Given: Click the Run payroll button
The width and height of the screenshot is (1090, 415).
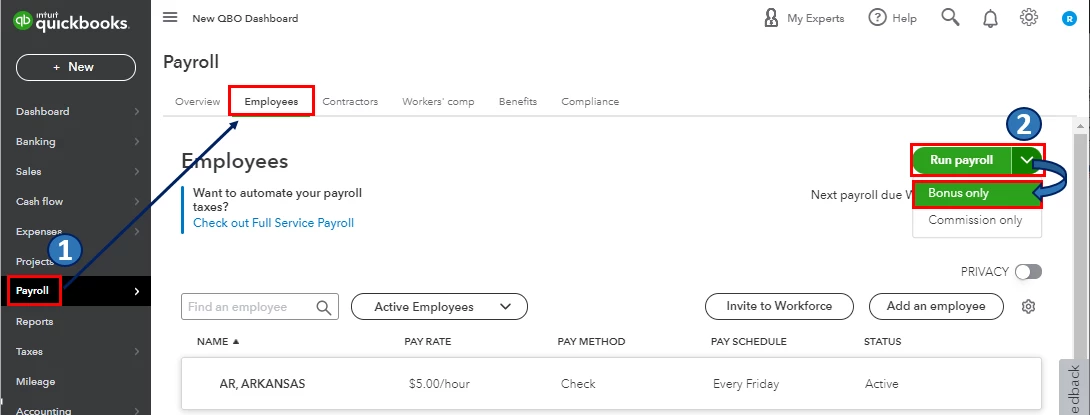Looking at the screenshot, I should pos(962,161).
